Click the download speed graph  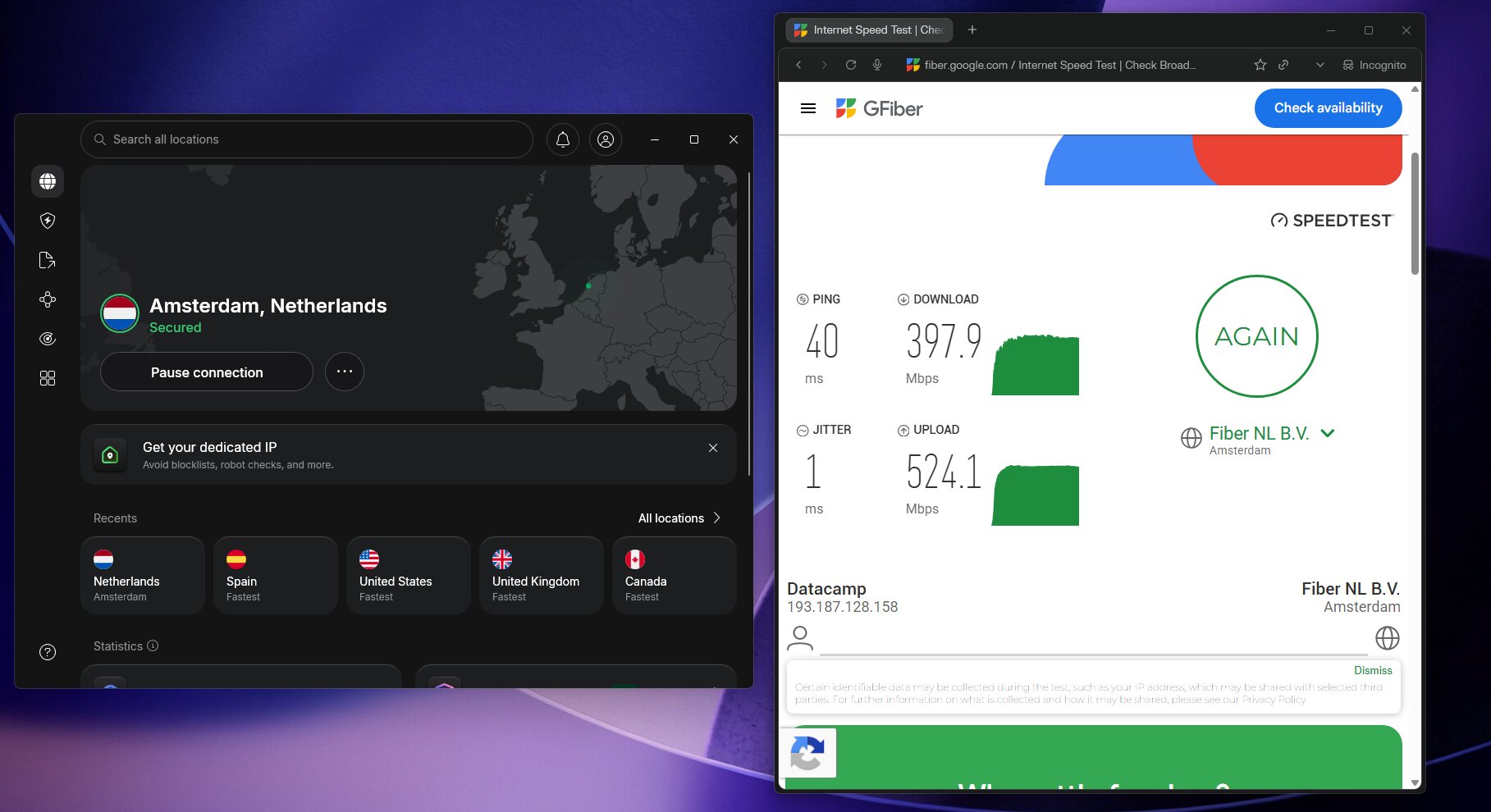coord(1036,365)
